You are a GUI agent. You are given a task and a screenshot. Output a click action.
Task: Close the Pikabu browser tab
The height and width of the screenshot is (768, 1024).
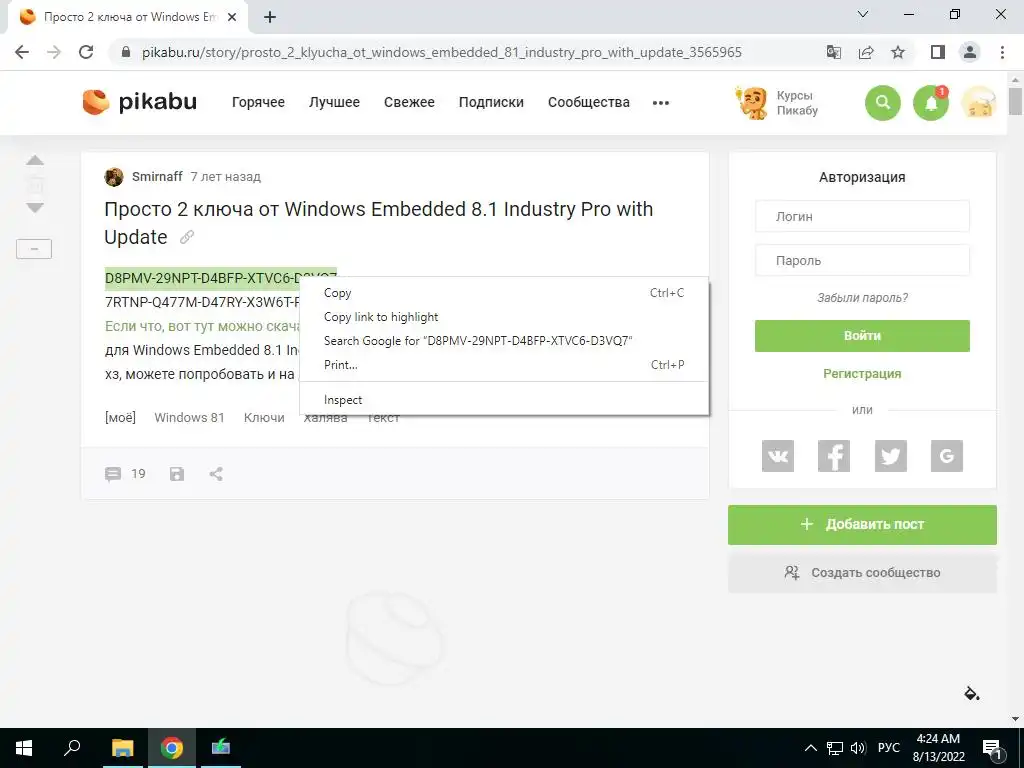pos(232,18)
